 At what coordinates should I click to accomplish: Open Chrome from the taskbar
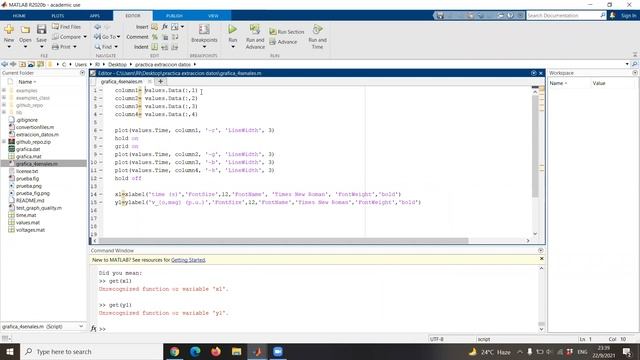click(x=175, y=351)
